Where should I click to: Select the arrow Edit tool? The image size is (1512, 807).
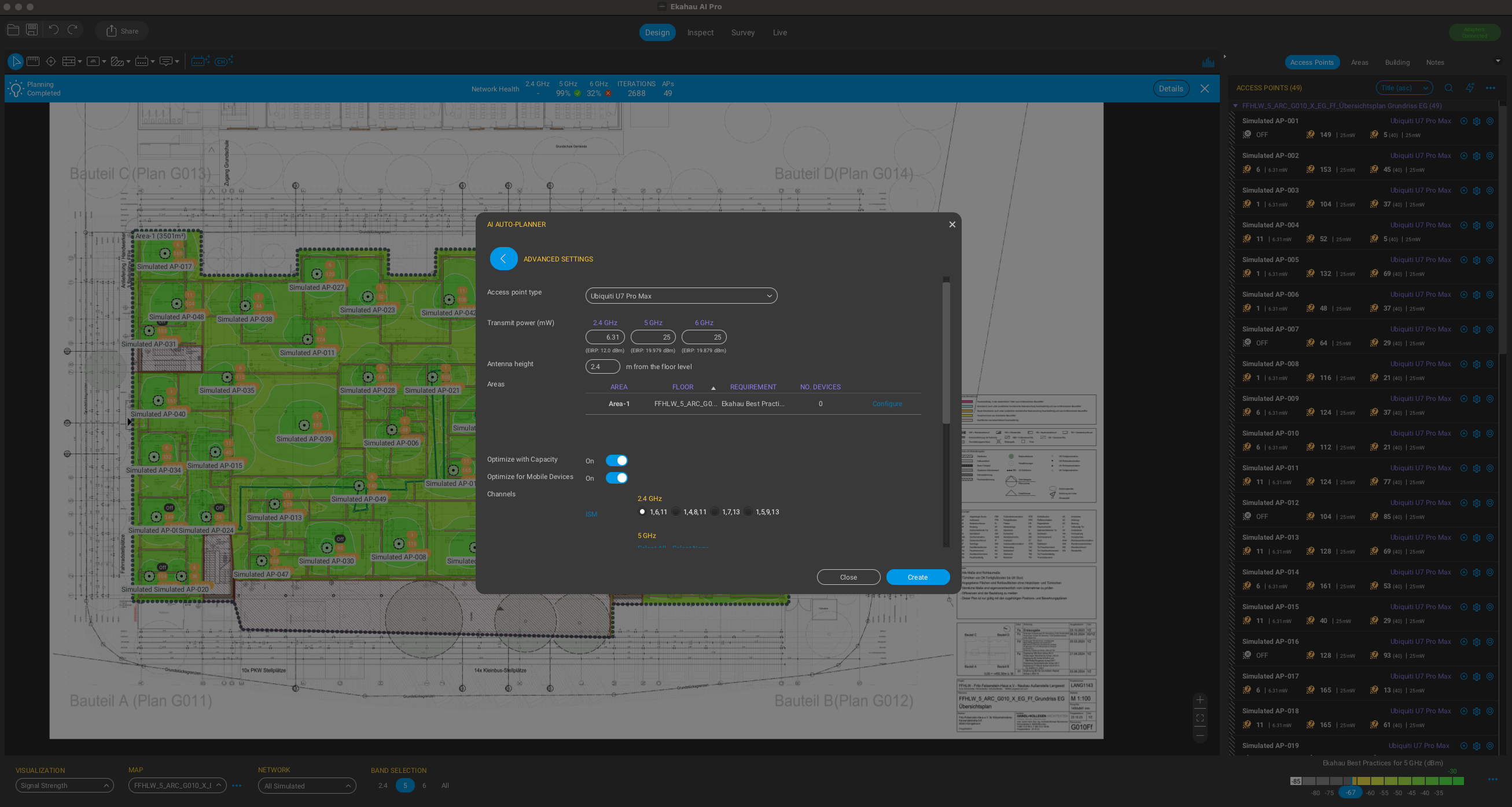15,61
